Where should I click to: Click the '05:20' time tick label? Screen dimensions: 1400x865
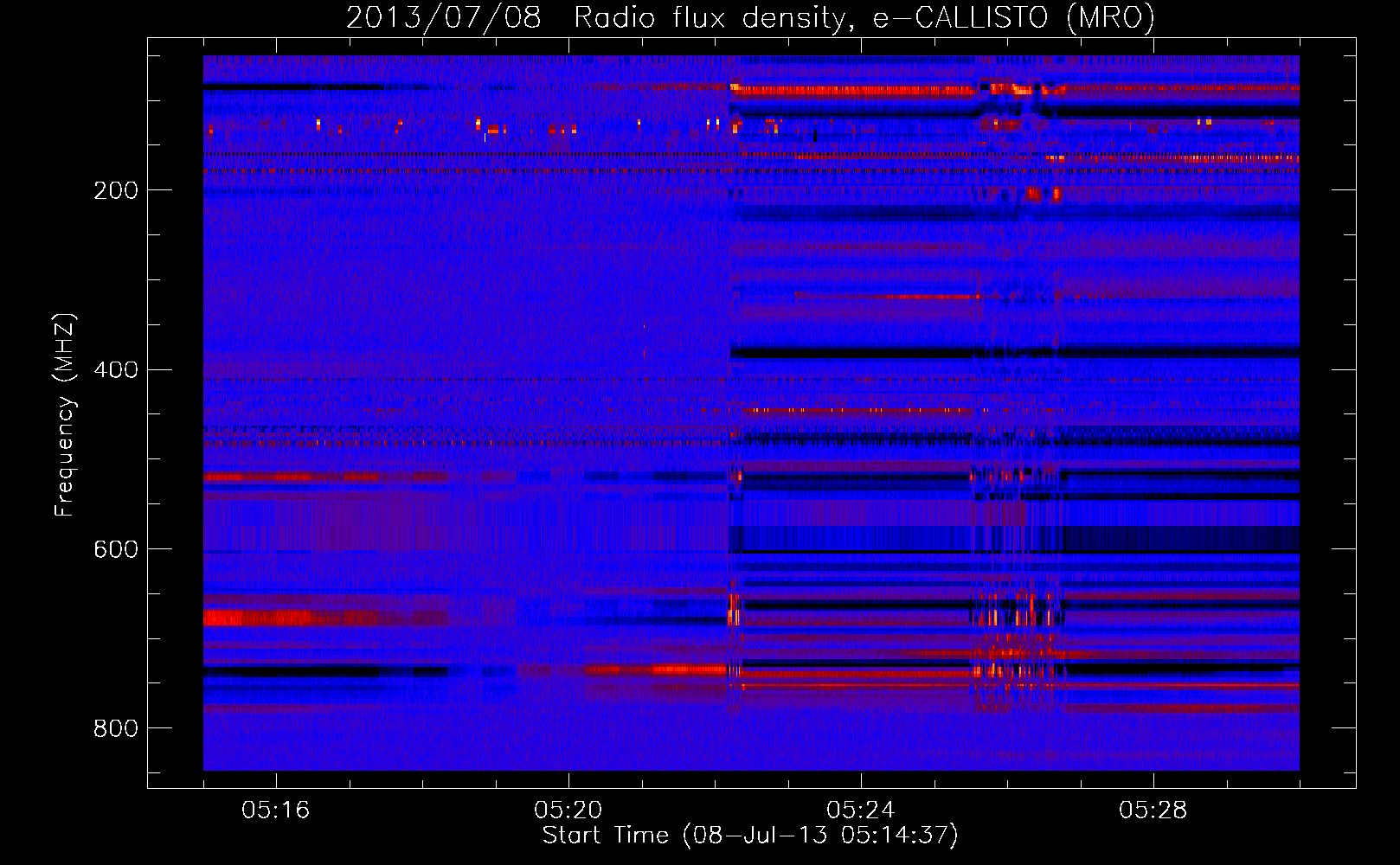pyautogui.click(x=568, y=811)
